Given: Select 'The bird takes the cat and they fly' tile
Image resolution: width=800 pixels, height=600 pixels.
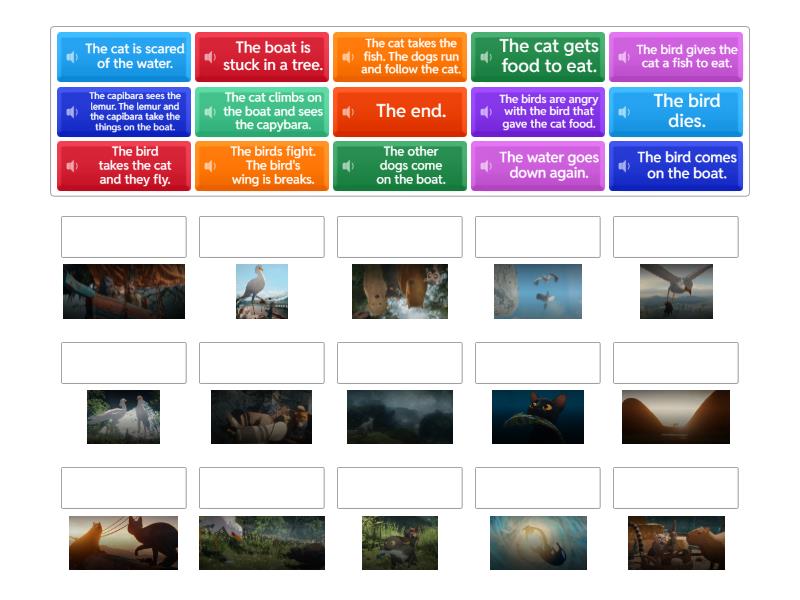Looking at the screenshot, I should tap(135, 166).
